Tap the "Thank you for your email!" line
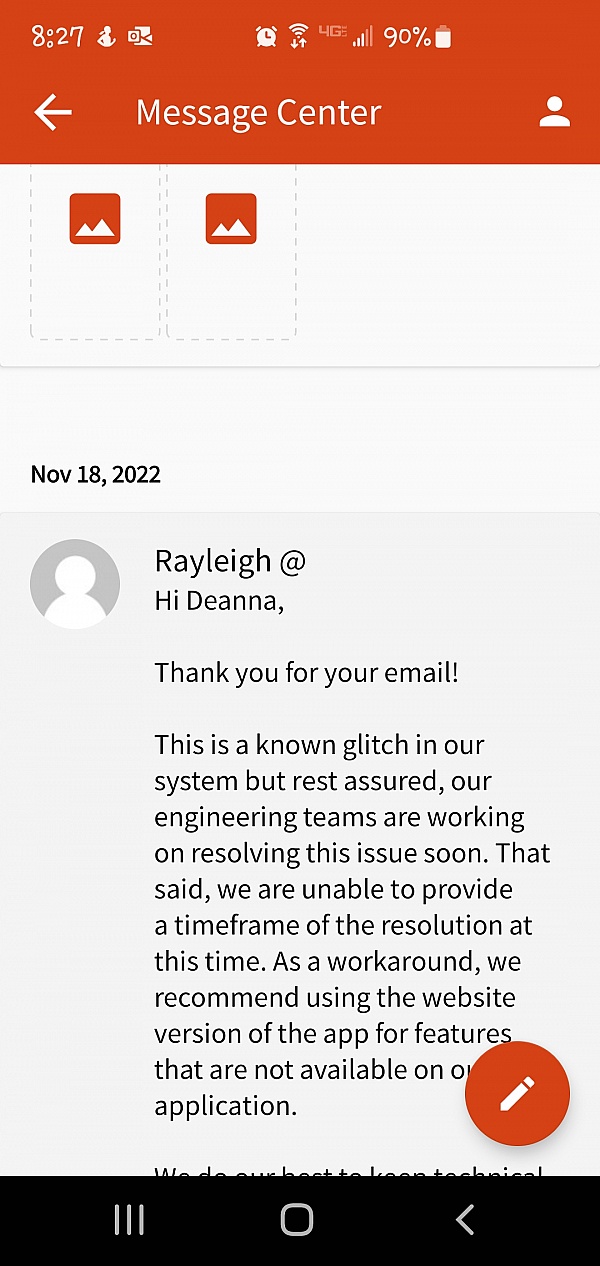 pyautogui.click(x=306, y=672)
